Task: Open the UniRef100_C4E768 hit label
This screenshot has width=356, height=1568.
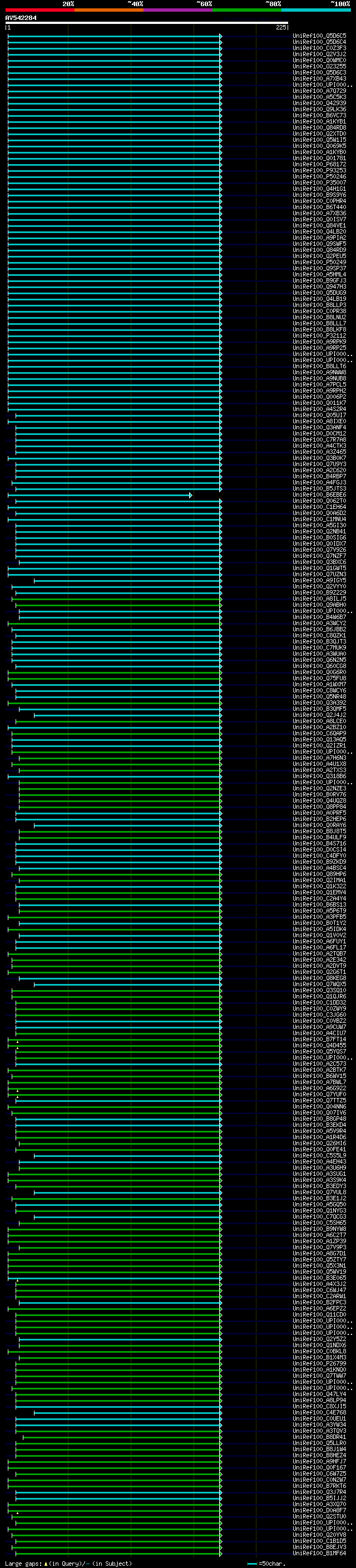Action: (319, 1413)
